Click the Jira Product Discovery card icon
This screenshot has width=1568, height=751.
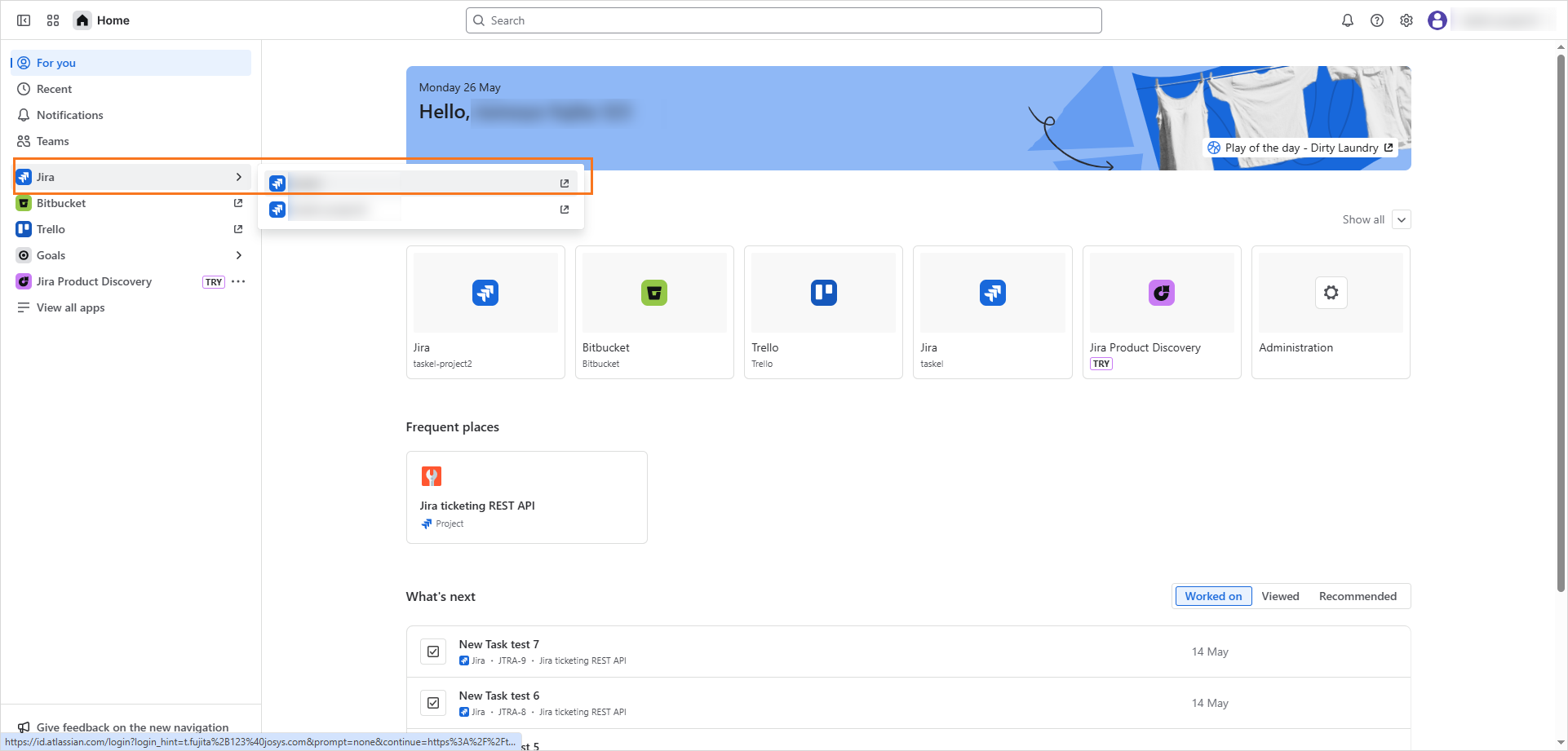1162,293
